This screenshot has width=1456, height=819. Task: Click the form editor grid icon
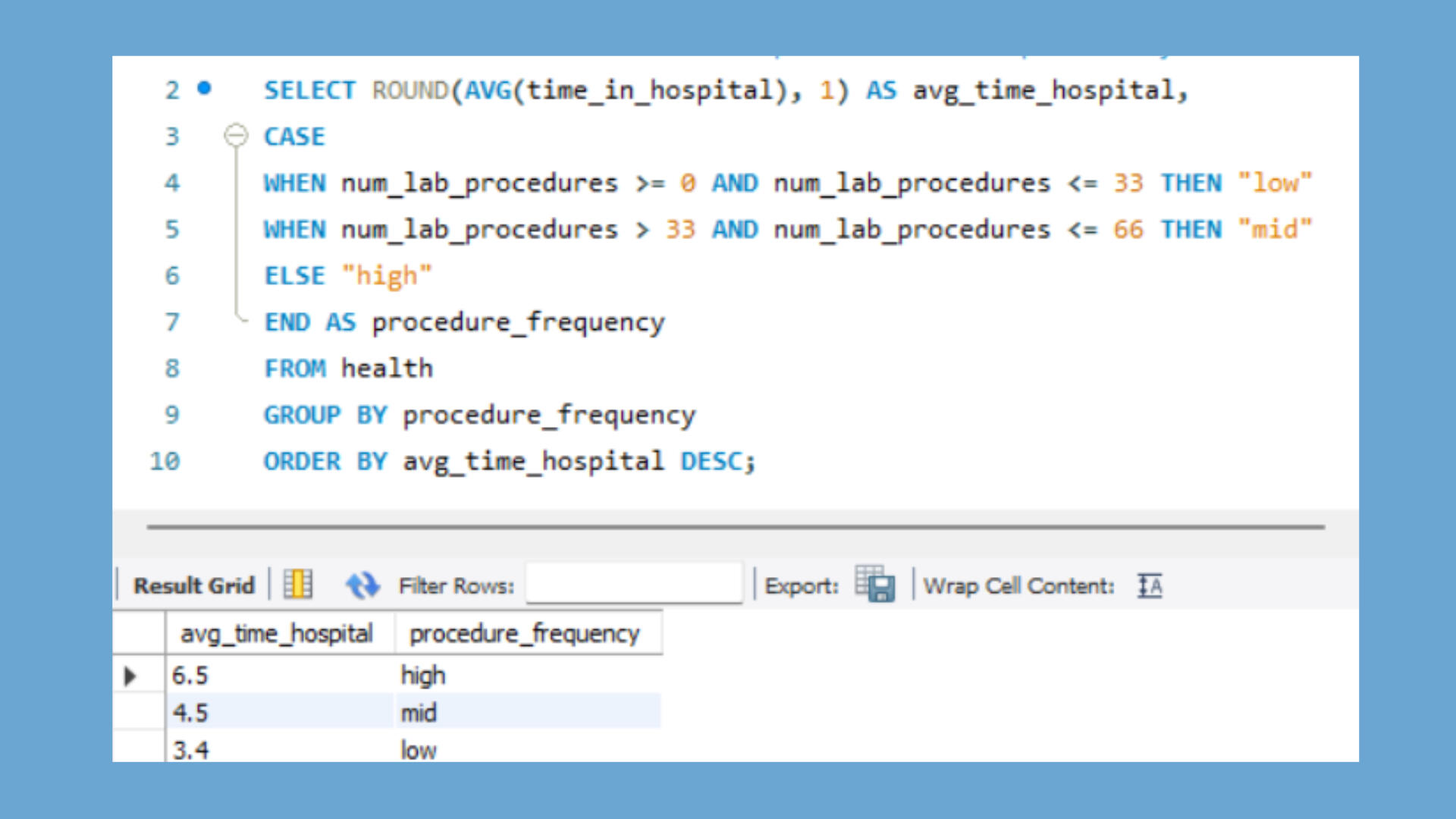(298, 585)
